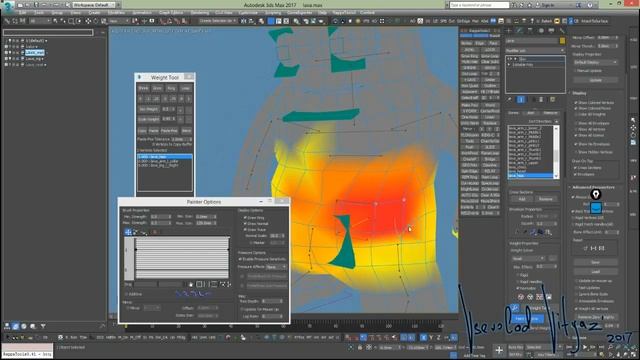Image resolution: width=640 pixels, height=360 pixels.
Task: Toggle the Mirror checkbox in Painter Options
Action: [128, 308]
